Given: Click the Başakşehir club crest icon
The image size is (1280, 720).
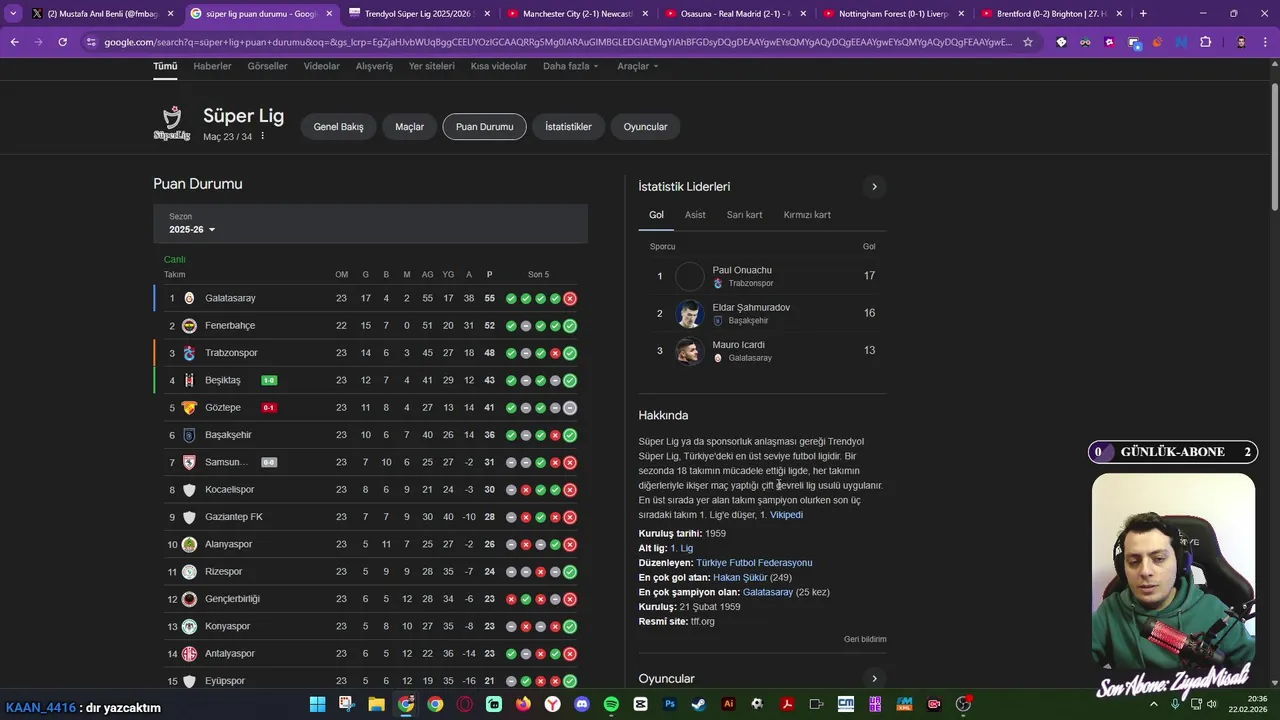Looking at the screenshot, I should [189, 435].
